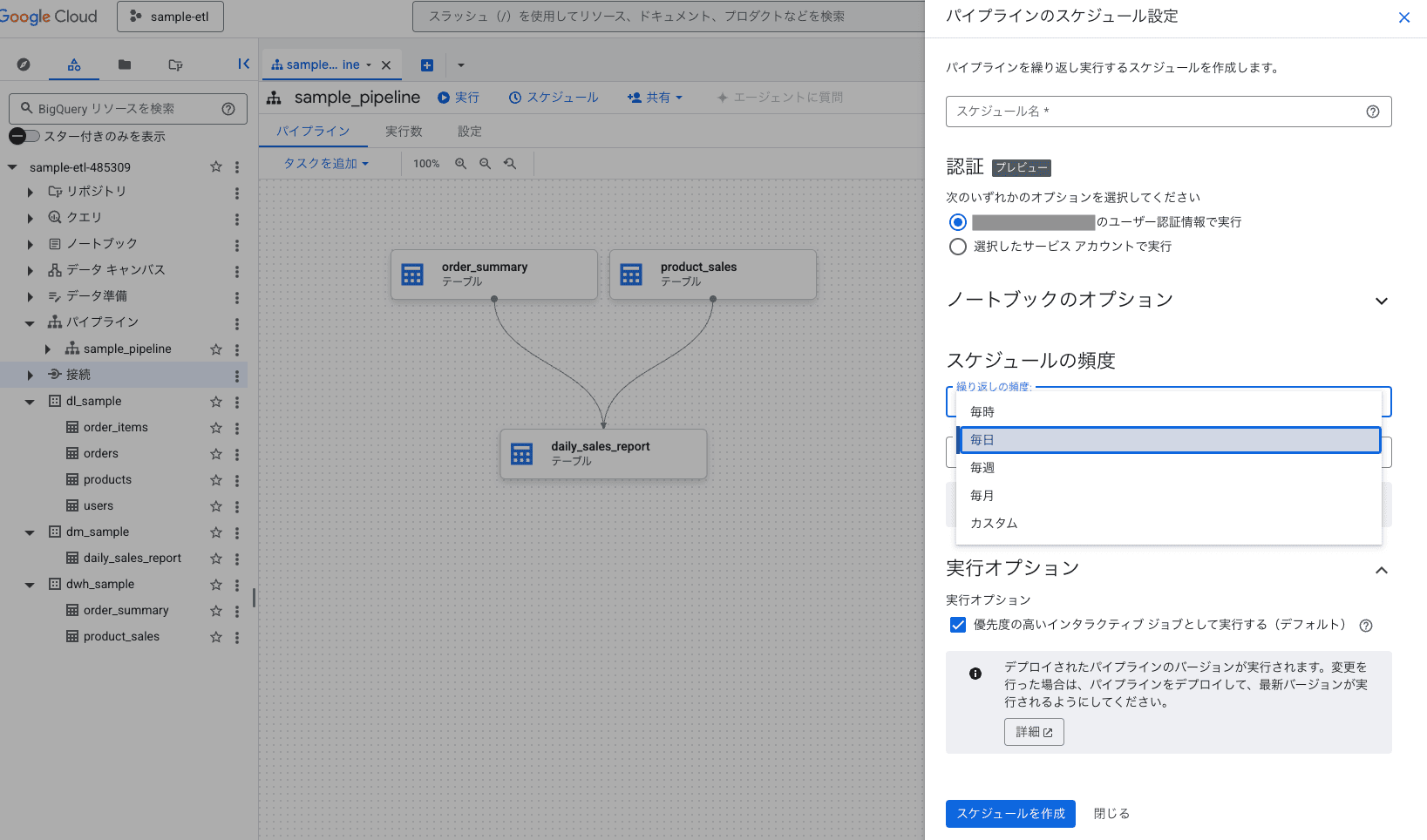Uncheck the high-priority interactive job checkbox
1427x840 pixels.
[x=958, y=625]
